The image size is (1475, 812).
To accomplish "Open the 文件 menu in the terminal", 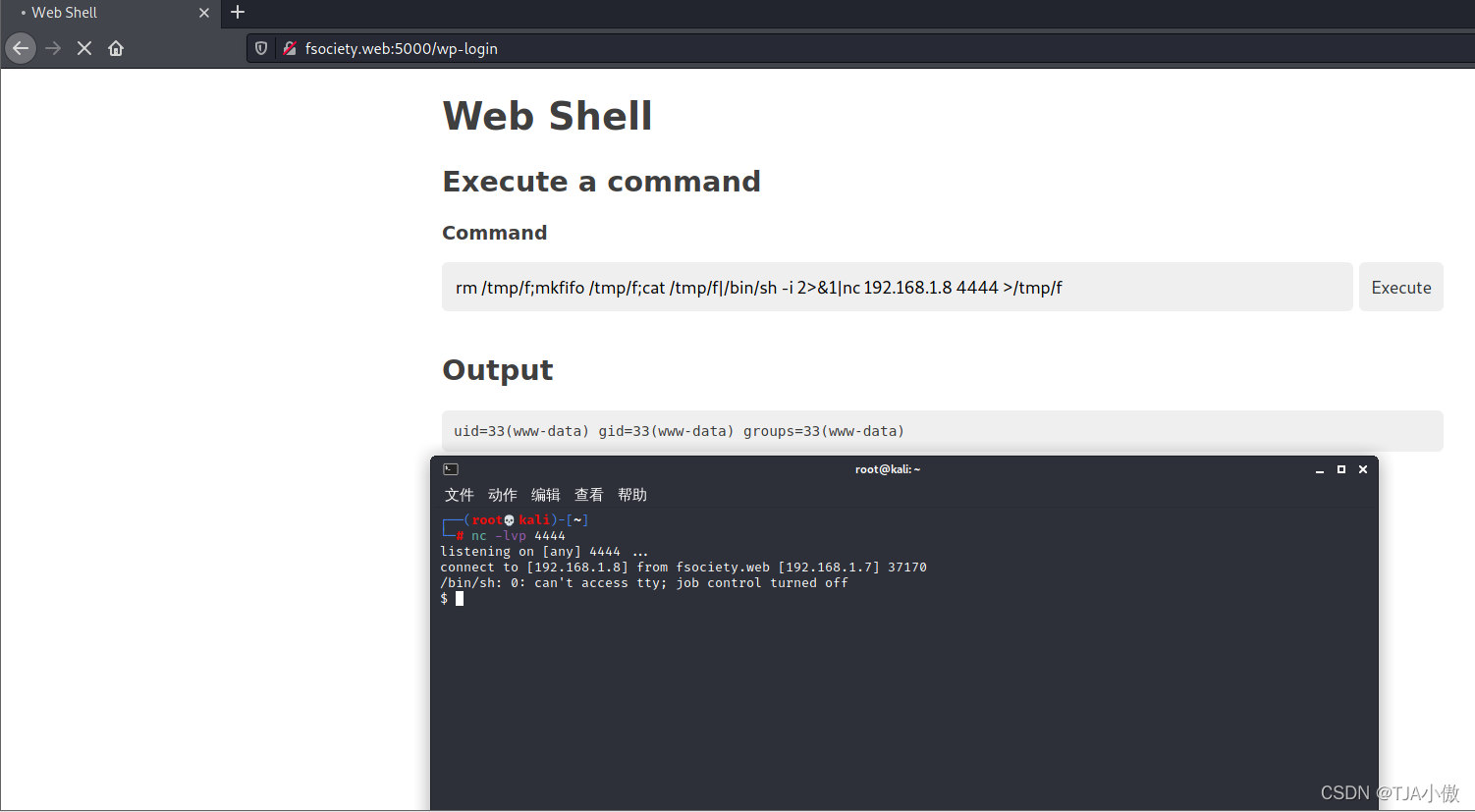I will [459, 495].
